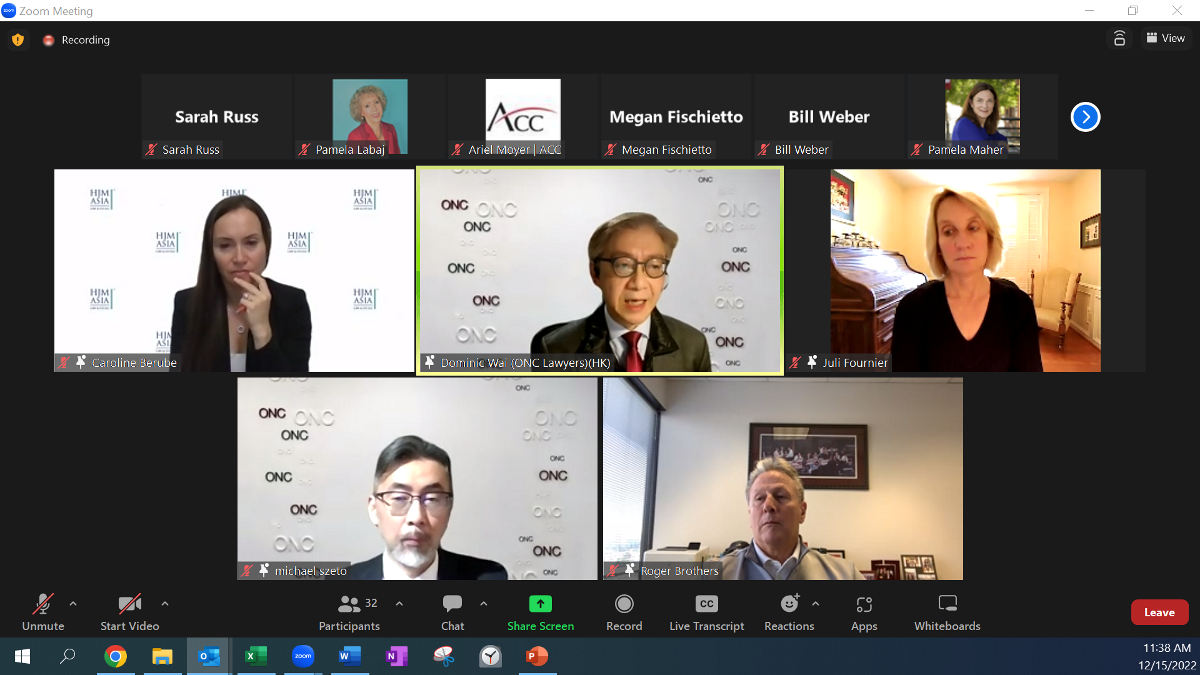Click Dominic Wai's active speaker video
This screenshot has width=1200, height=675.
coord(600,270)
